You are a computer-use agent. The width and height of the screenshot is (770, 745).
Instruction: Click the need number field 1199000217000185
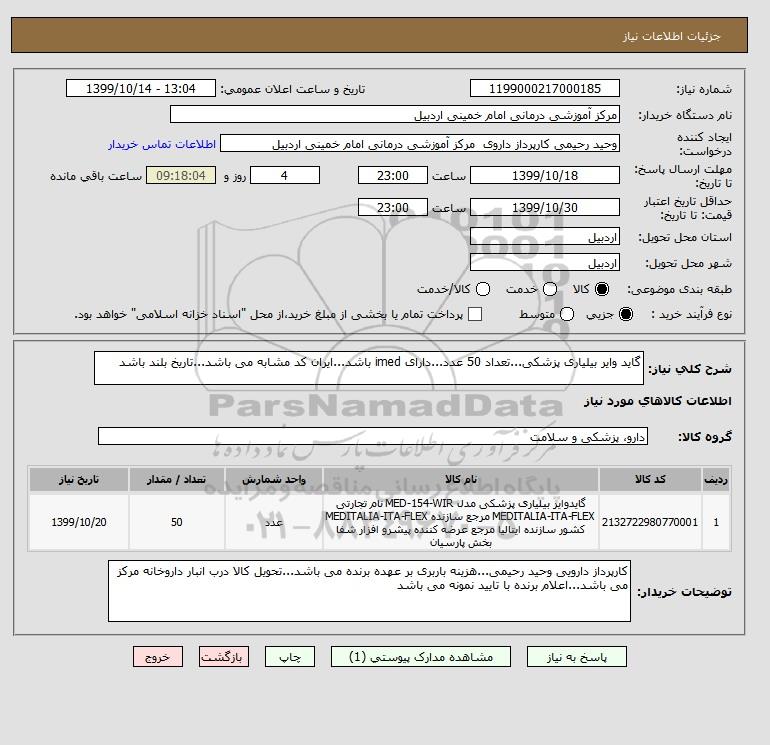(x=545, y=88)
